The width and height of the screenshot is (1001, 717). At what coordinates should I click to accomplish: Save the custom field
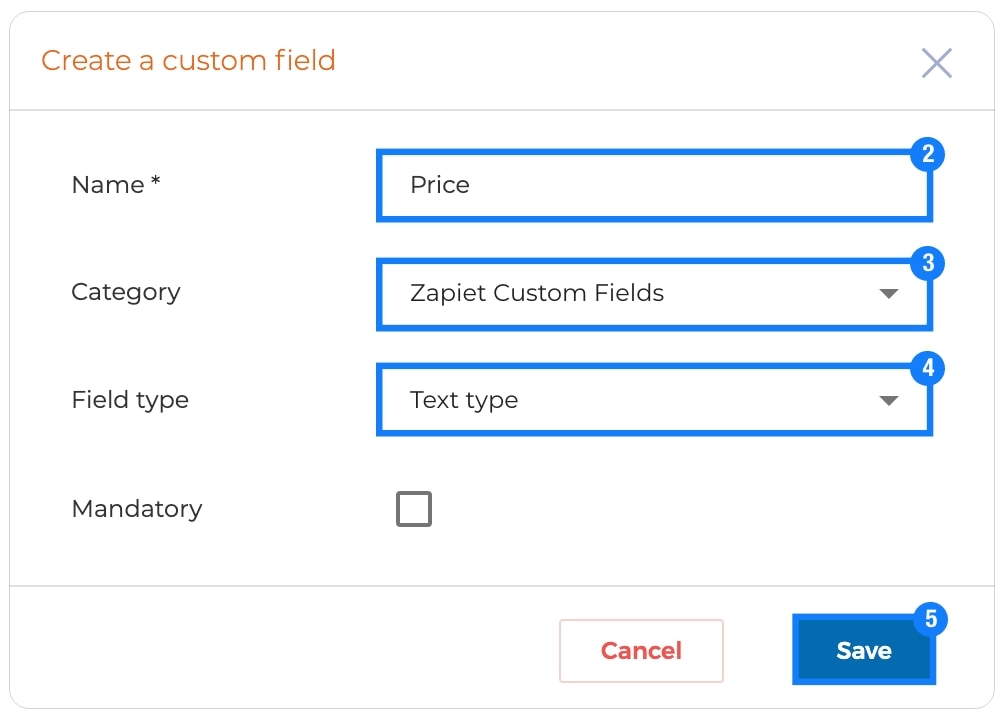[x=864, y=650]
